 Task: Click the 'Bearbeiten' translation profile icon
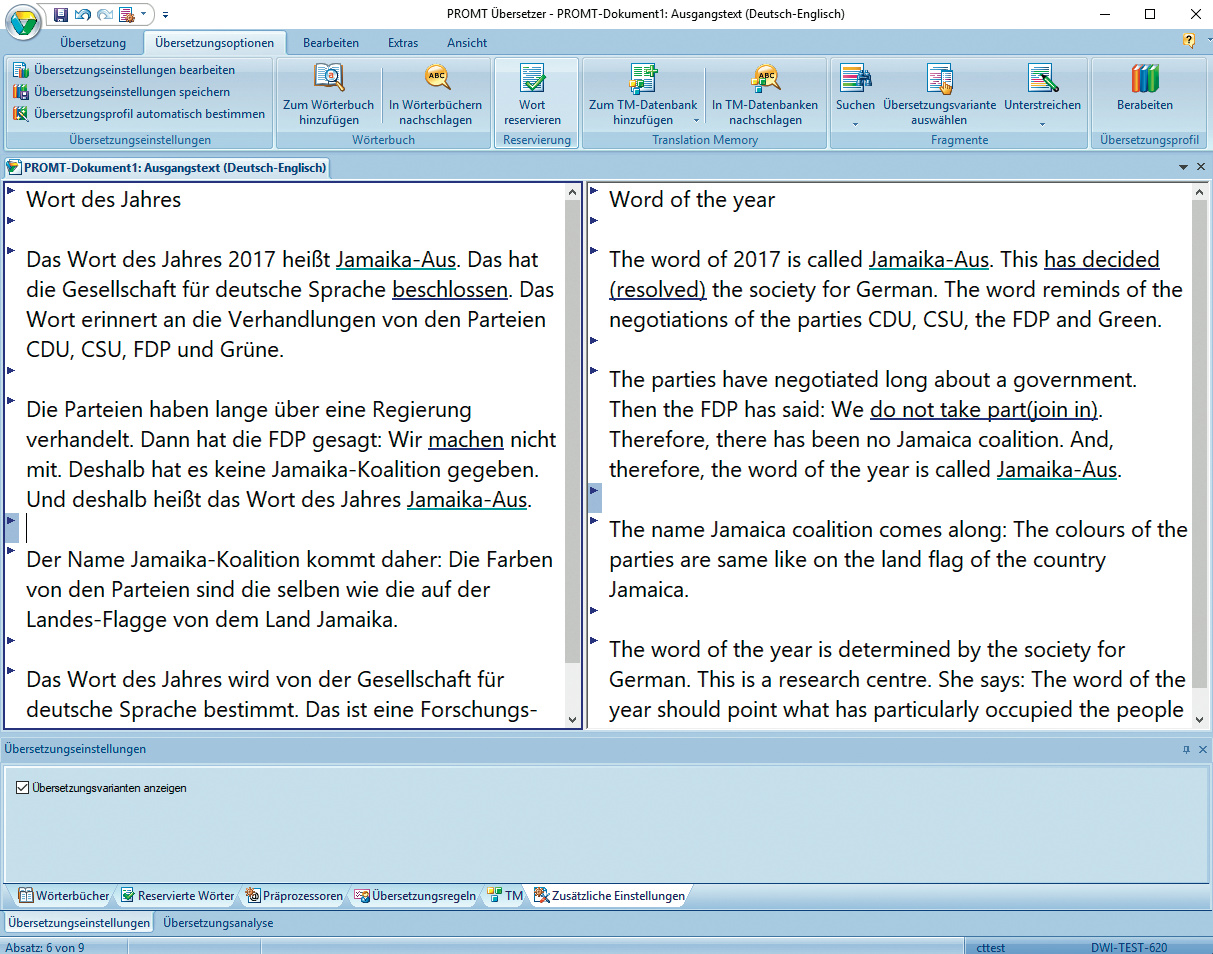1144,78
